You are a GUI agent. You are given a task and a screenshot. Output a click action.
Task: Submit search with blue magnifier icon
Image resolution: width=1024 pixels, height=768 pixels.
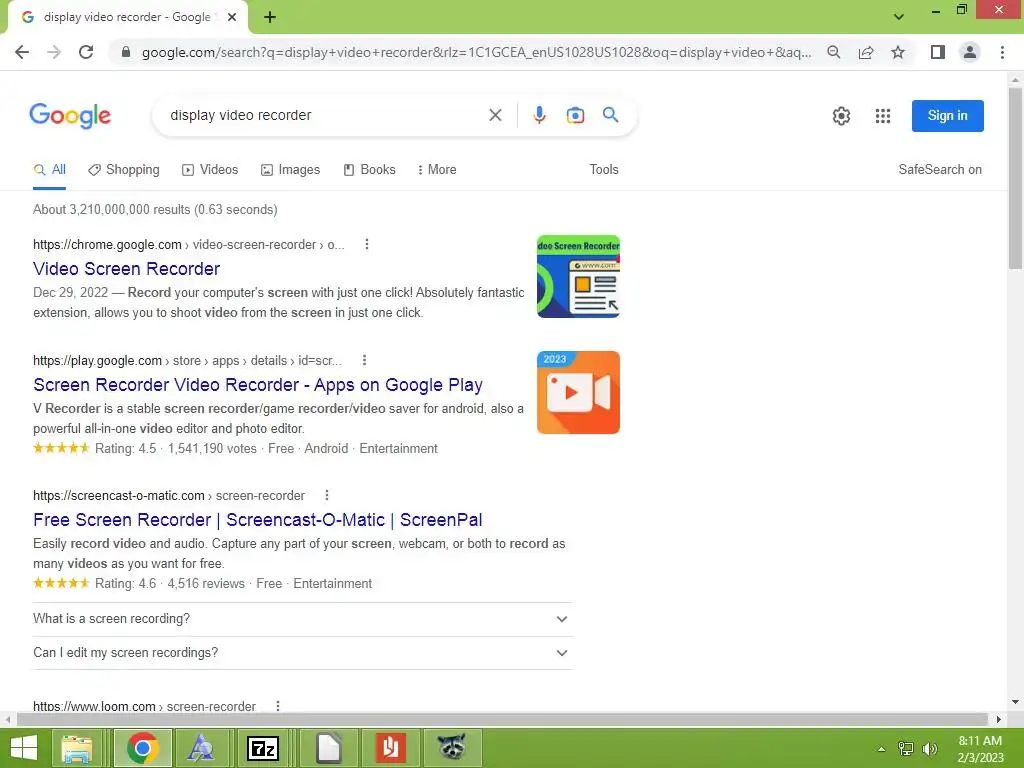coord(610,115)
